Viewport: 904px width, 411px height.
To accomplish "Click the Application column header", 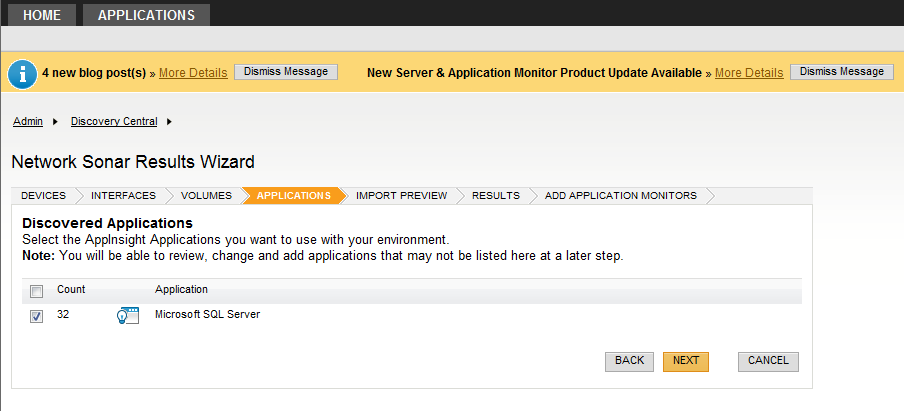I will coord(181,289).
